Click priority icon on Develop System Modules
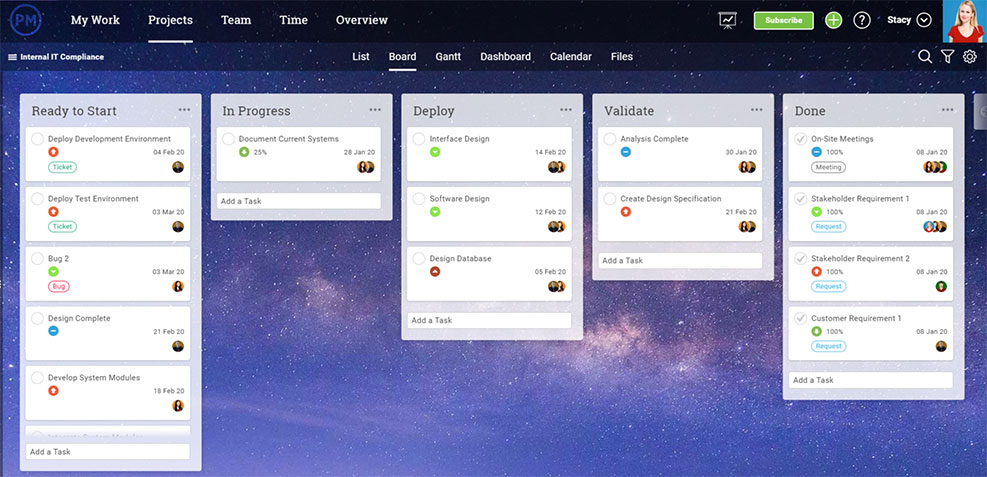This screenshot has height=477, width=987. (54, 391)
